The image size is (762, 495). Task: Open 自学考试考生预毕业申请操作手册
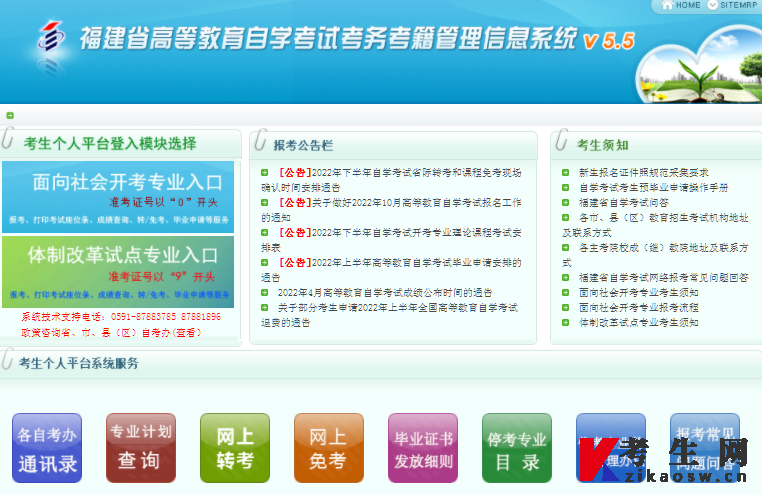654,188
